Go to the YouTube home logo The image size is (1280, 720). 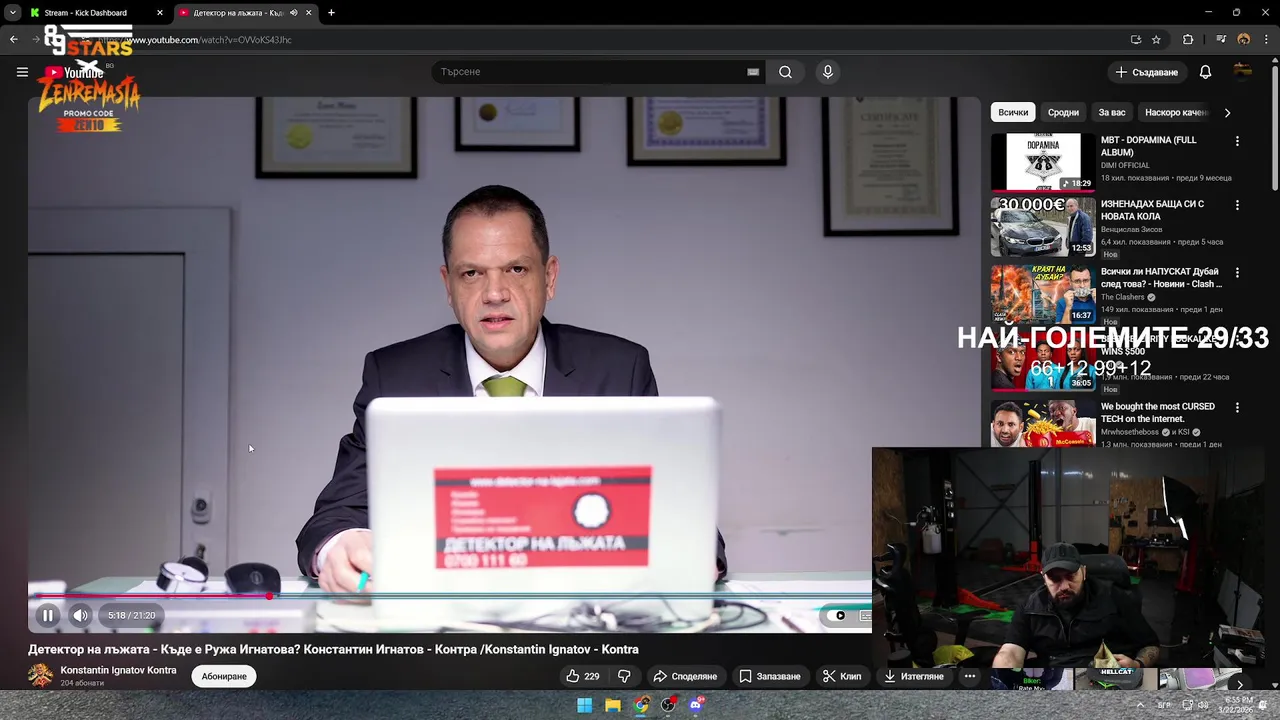(74, 72)
